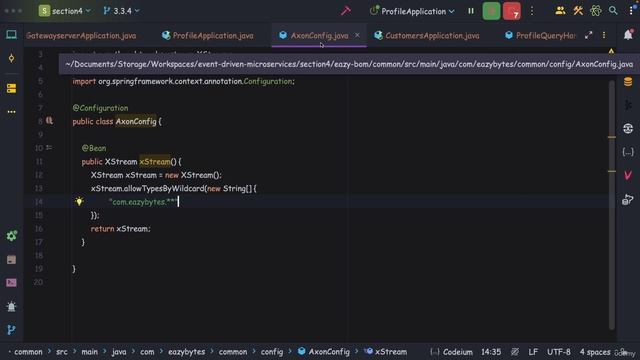Open the section4 project dropdown
The height and width of the screenshot is (360, 640).
click(x=64, y=11)
